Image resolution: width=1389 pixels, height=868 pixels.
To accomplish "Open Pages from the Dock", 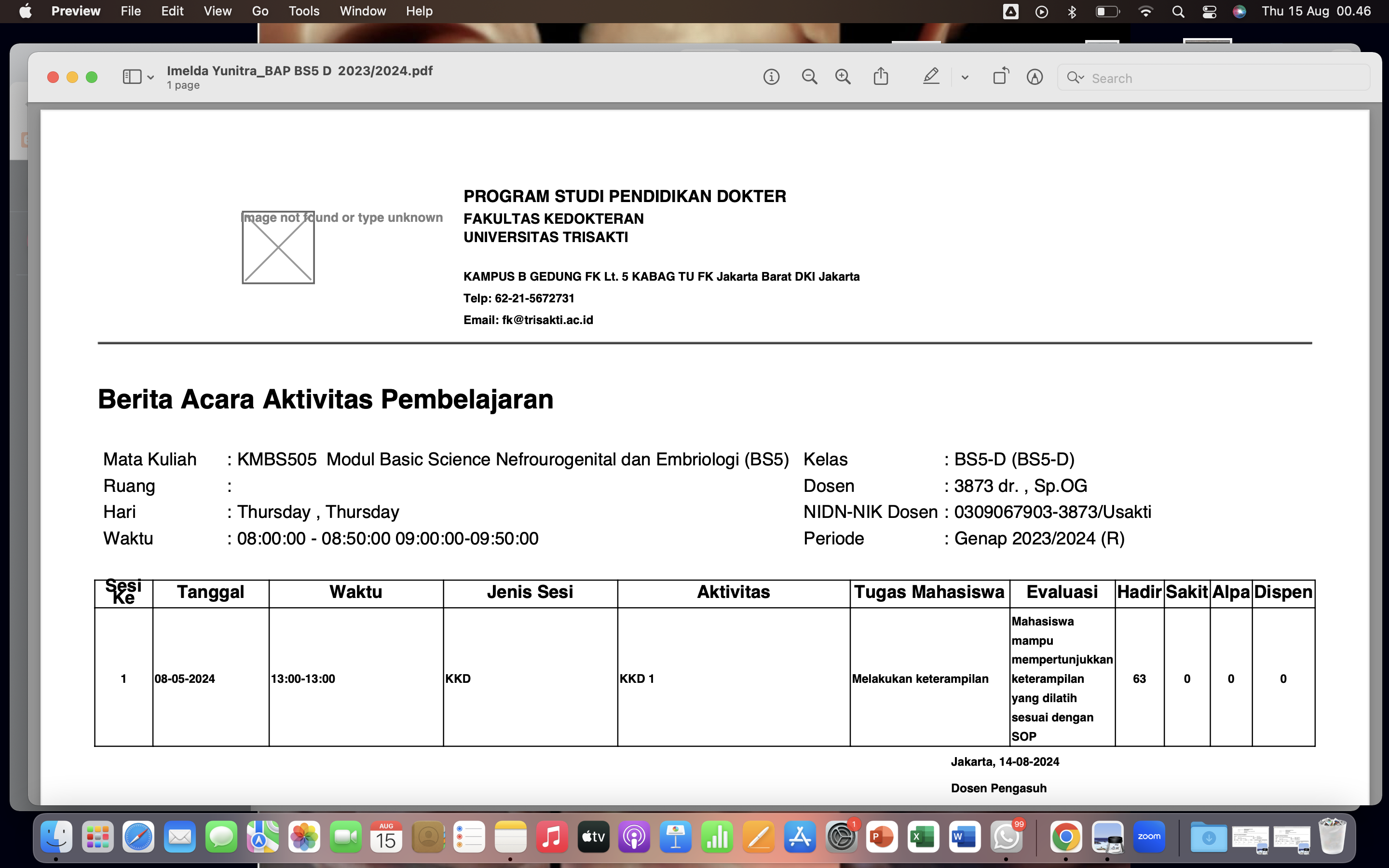I will tap(758, 837).
